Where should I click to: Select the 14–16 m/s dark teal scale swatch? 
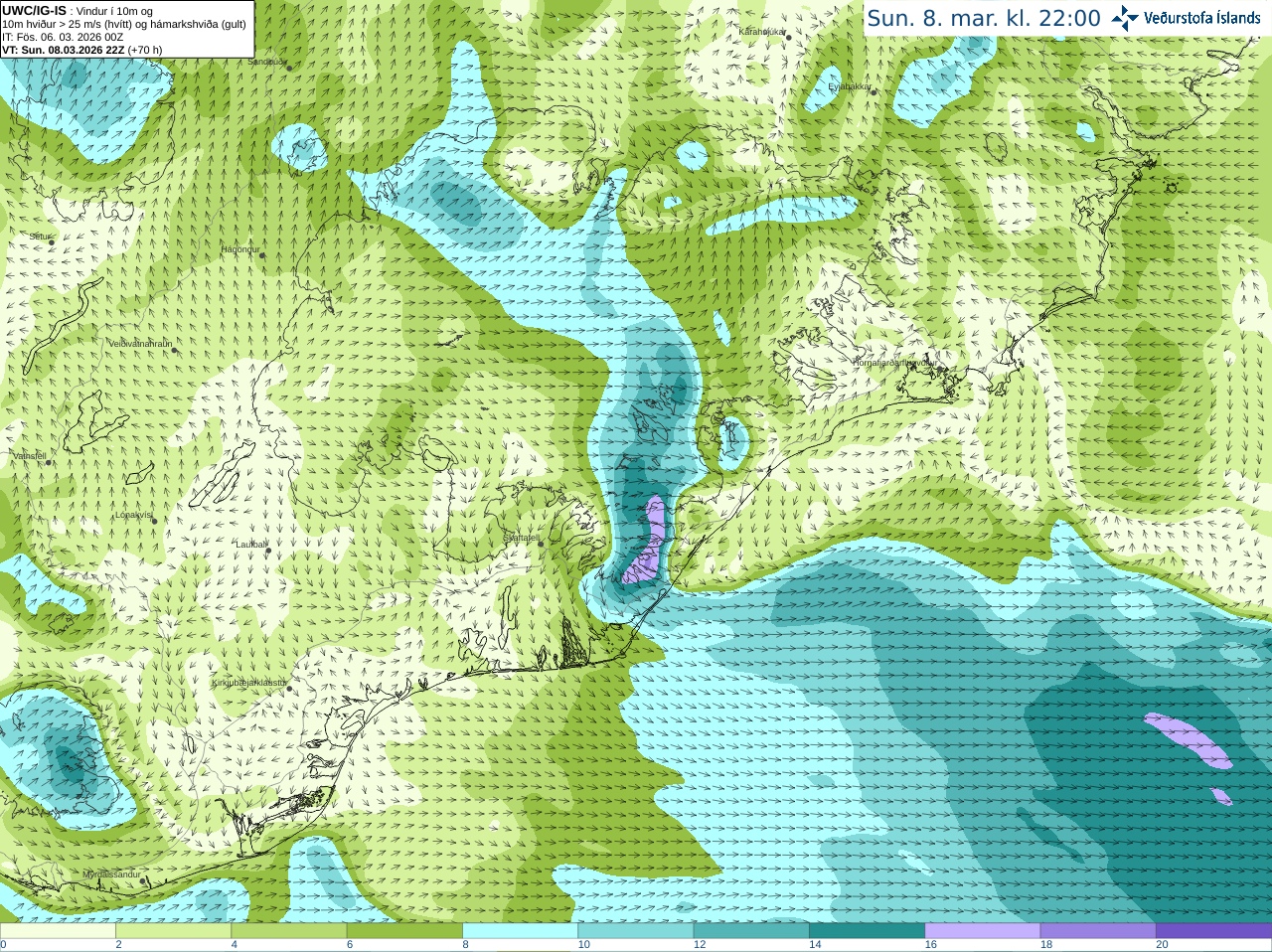[x=867, y=931]
